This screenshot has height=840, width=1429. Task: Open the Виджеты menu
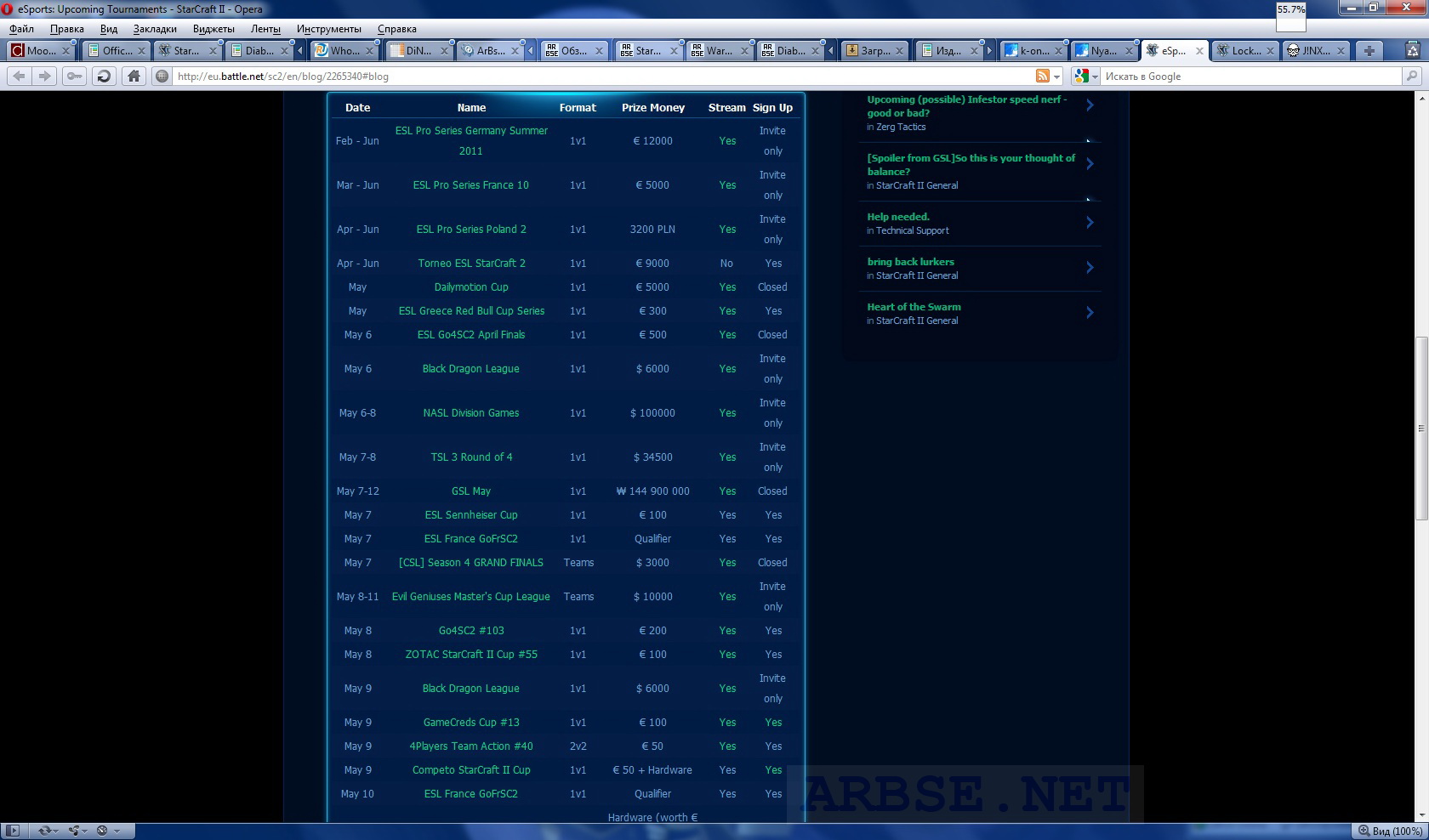(213, 29)
